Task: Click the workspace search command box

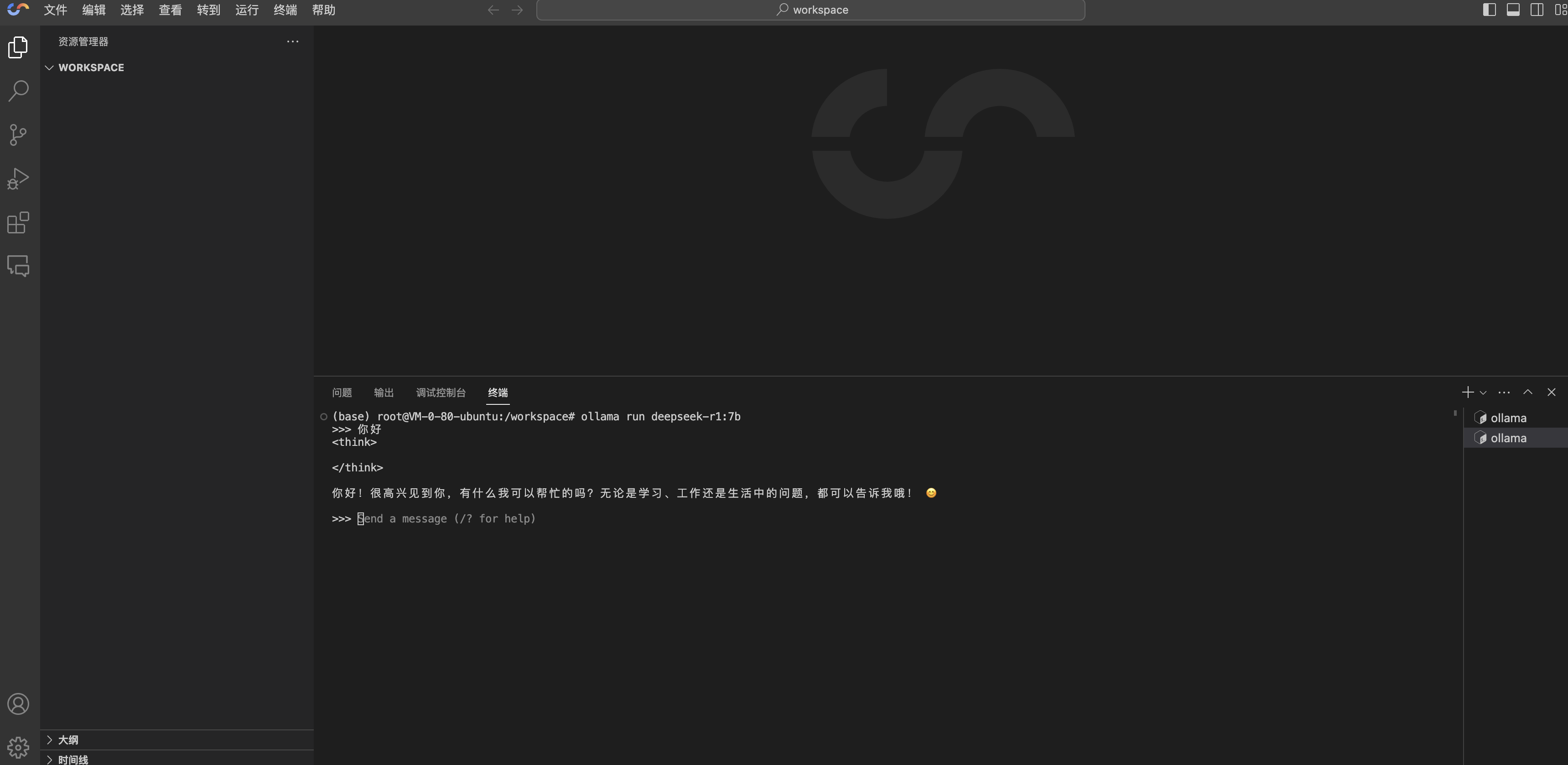Action: point(810,10)
